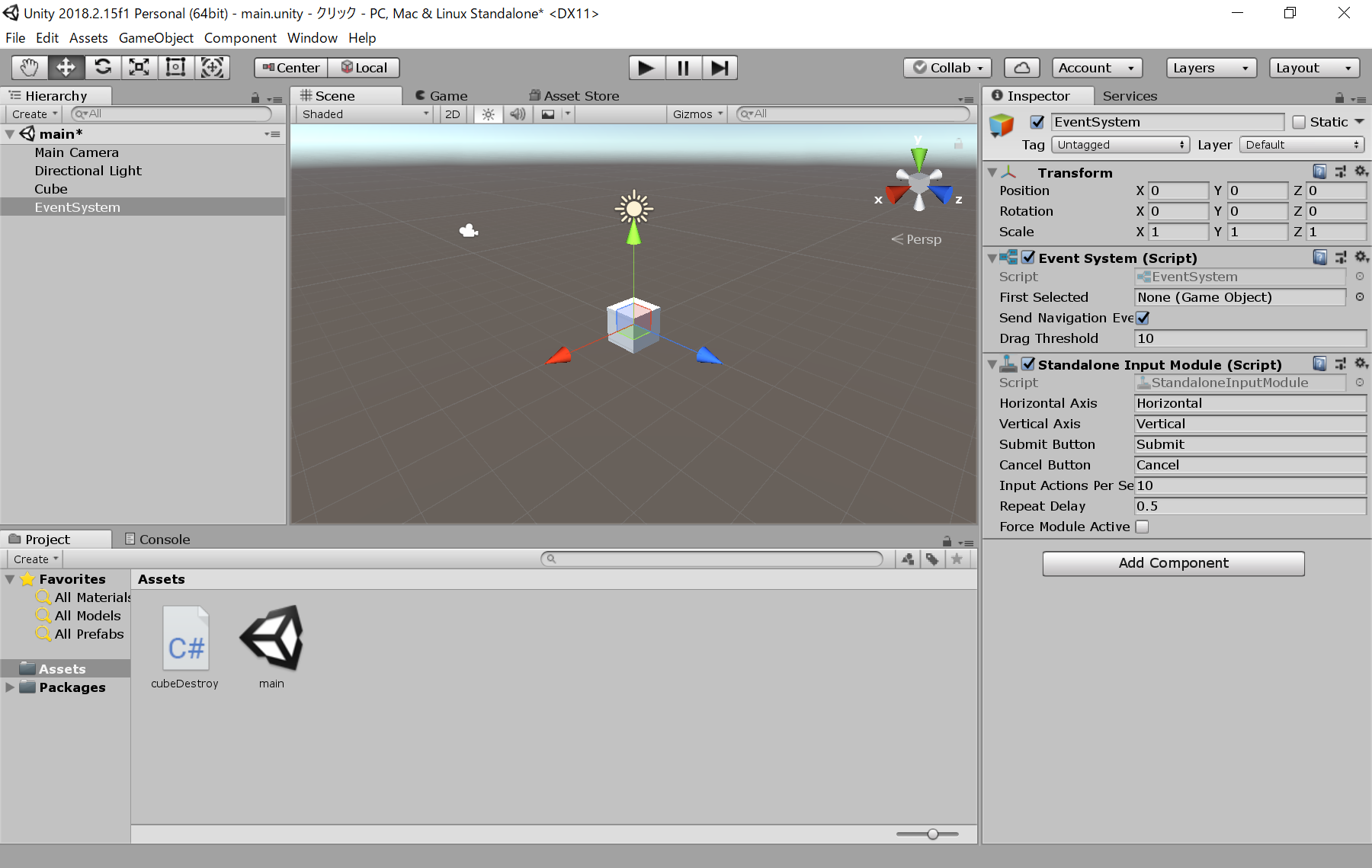The height and width of the screenshot is (868, 1372).
Task: Toggle pivot mode Center button
Action: coord(291,68)
